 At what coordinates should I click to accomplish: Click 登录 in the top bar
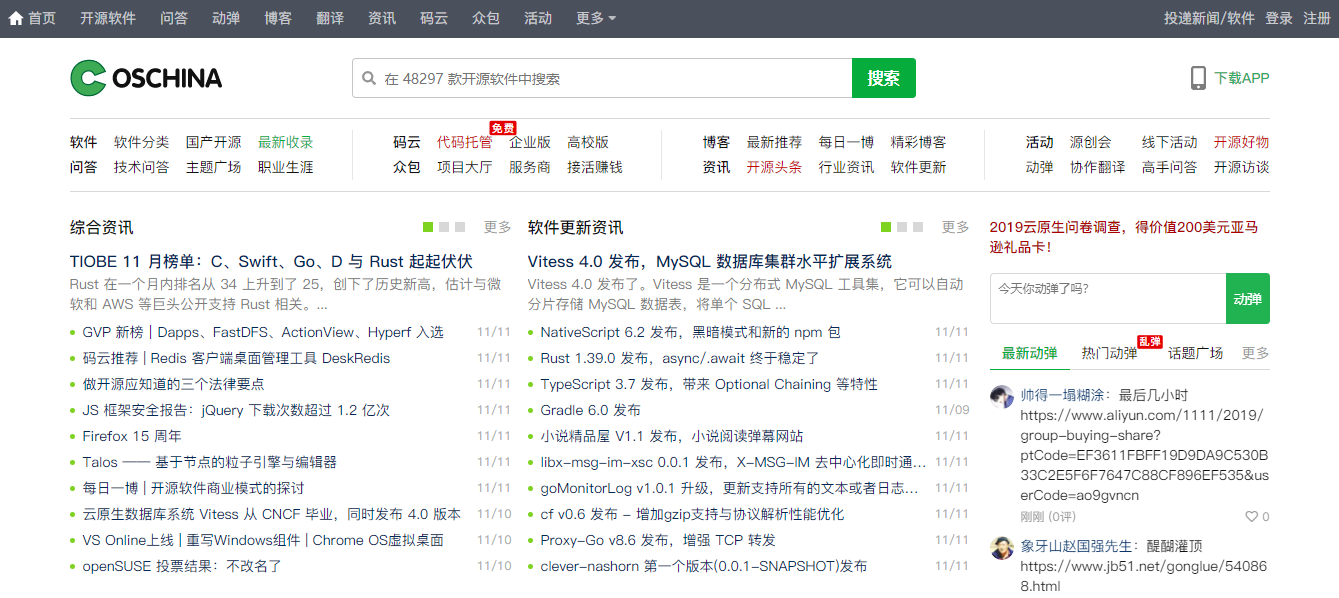point(1279,18)
